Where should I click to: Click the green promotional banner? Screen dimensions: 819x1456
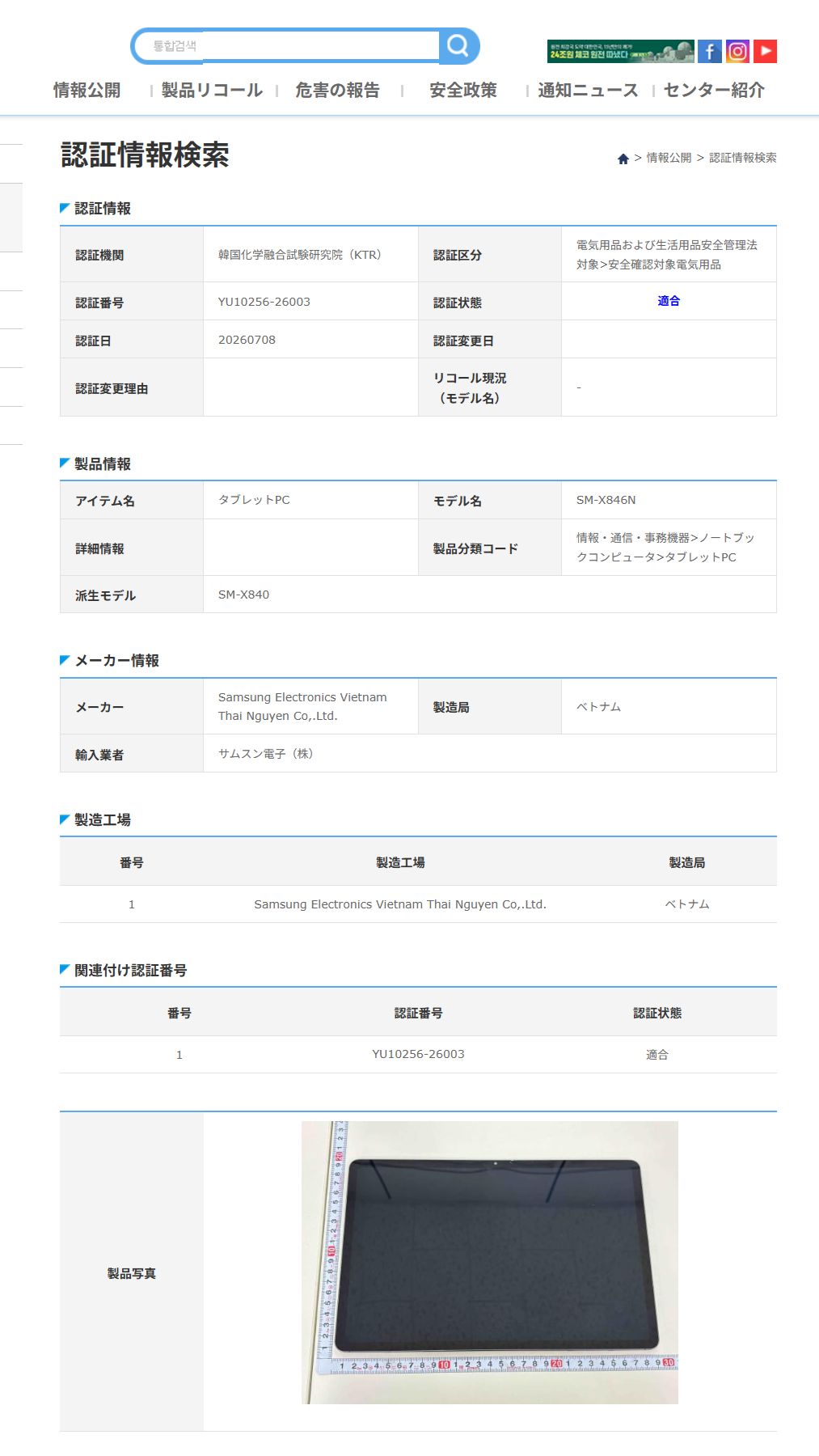point(620,51)
